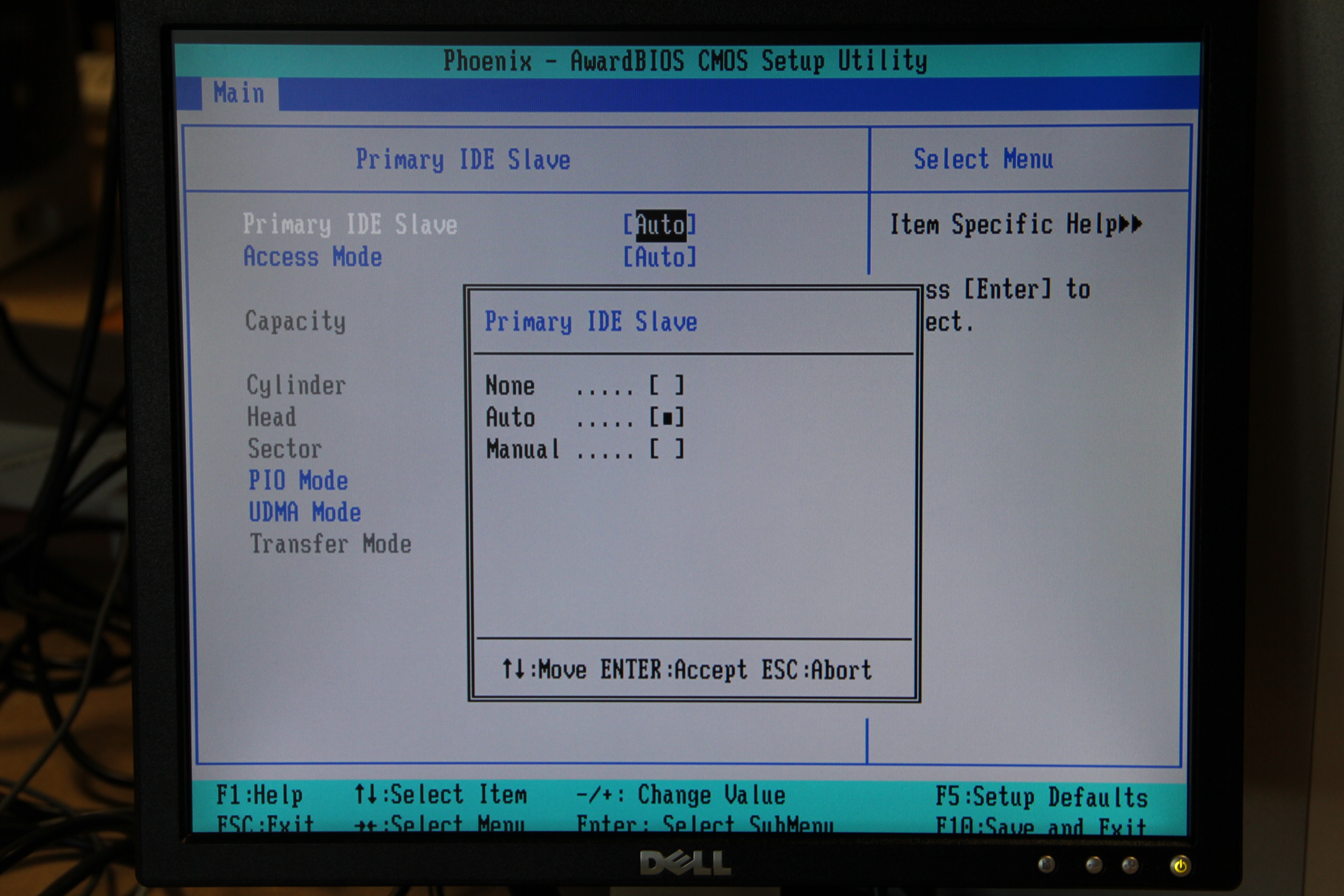Click the Primary IDE Slave setting label
The height and width of the screenshot is (896, 1344).
(x=350, y=224)
